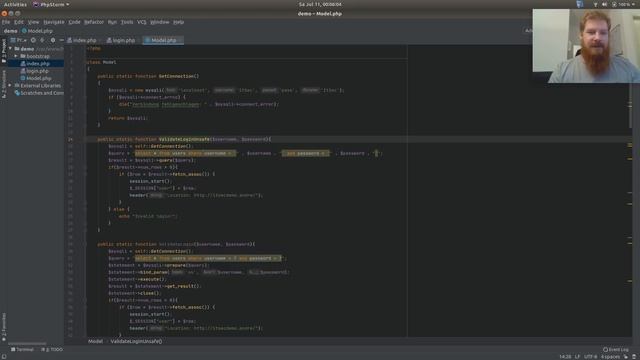Select index.php in project tree
This screenshot has width=640, height=360.
pos(36,64)
